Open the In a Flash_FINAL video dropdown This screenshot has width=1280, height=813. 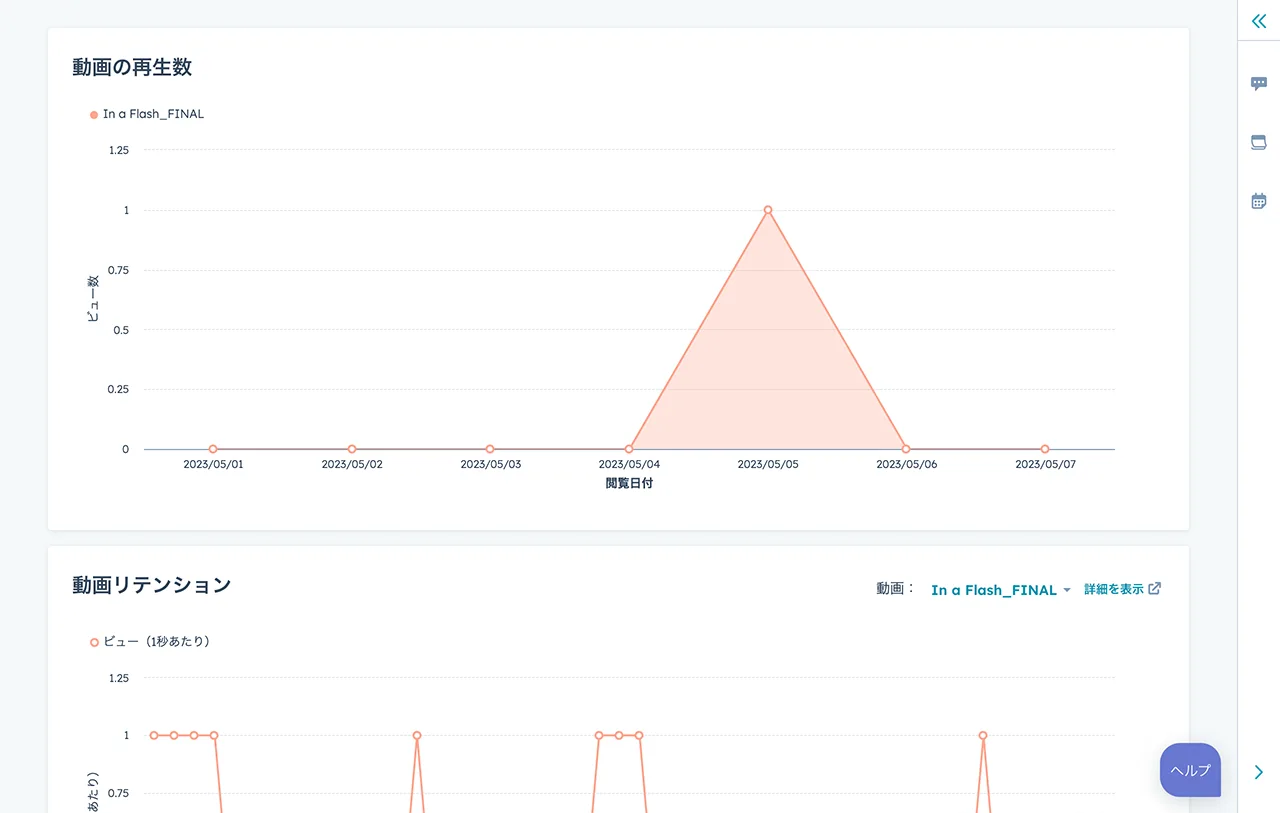(1000, 590)
